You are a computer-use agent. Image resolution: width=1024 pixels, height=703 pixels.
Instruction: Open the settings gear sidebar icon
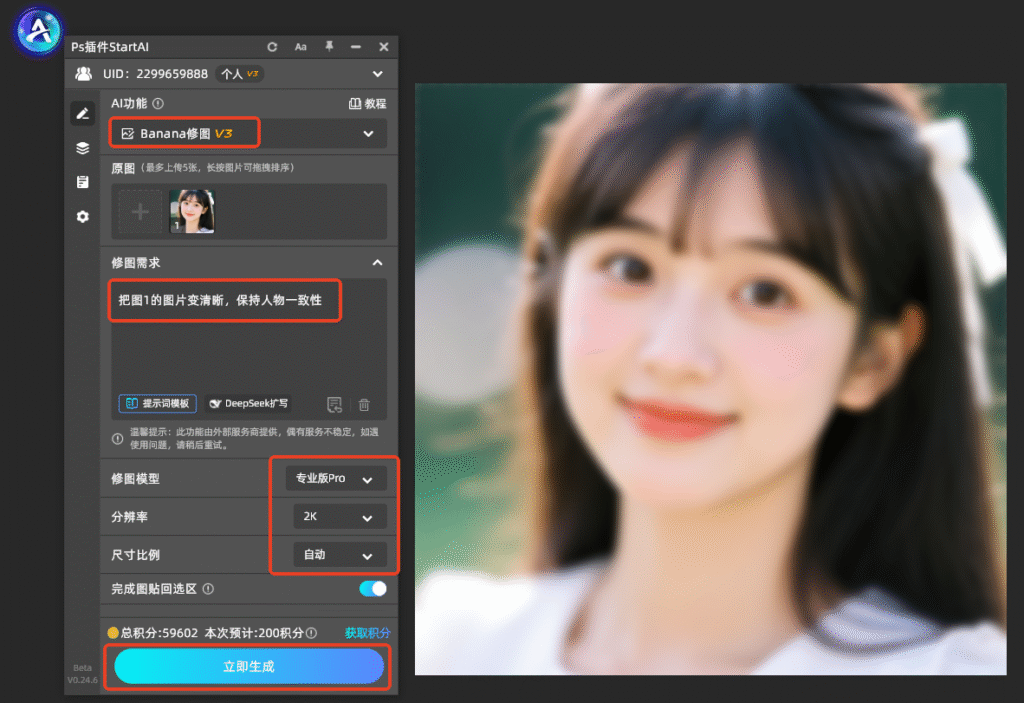pos(83,216)
